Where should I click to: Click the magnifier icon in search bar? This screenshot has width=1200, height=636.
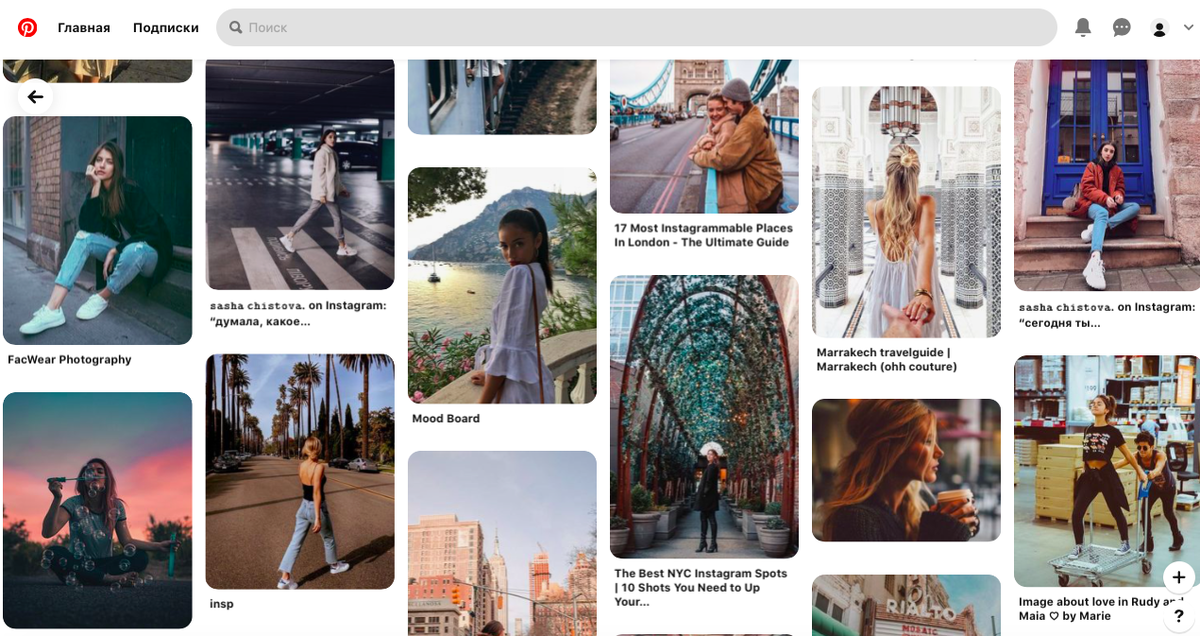click(236, 28)
